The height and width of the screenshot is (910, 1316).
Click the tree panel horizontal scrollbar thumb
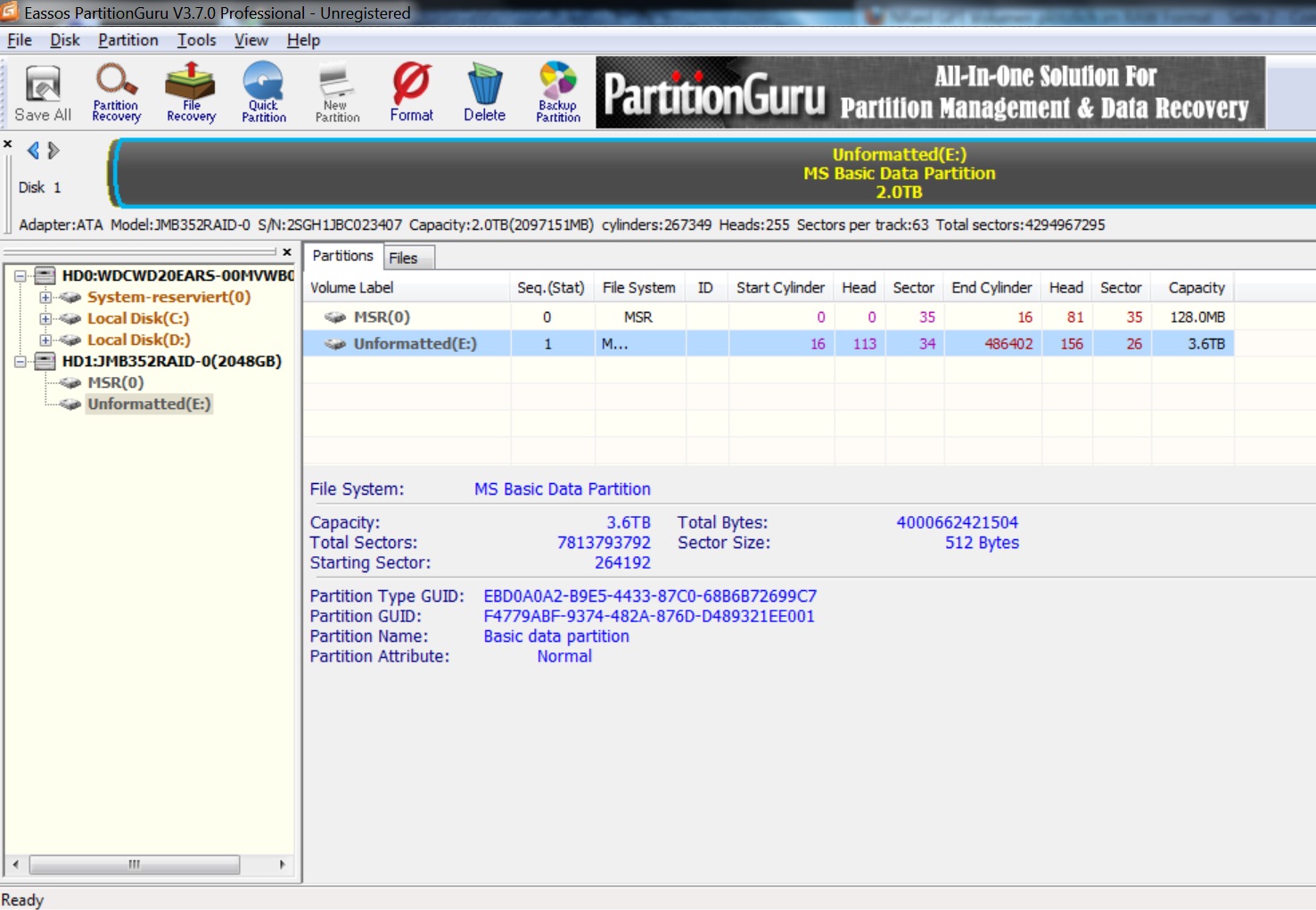pyautogui.click(x=134, y=864)
